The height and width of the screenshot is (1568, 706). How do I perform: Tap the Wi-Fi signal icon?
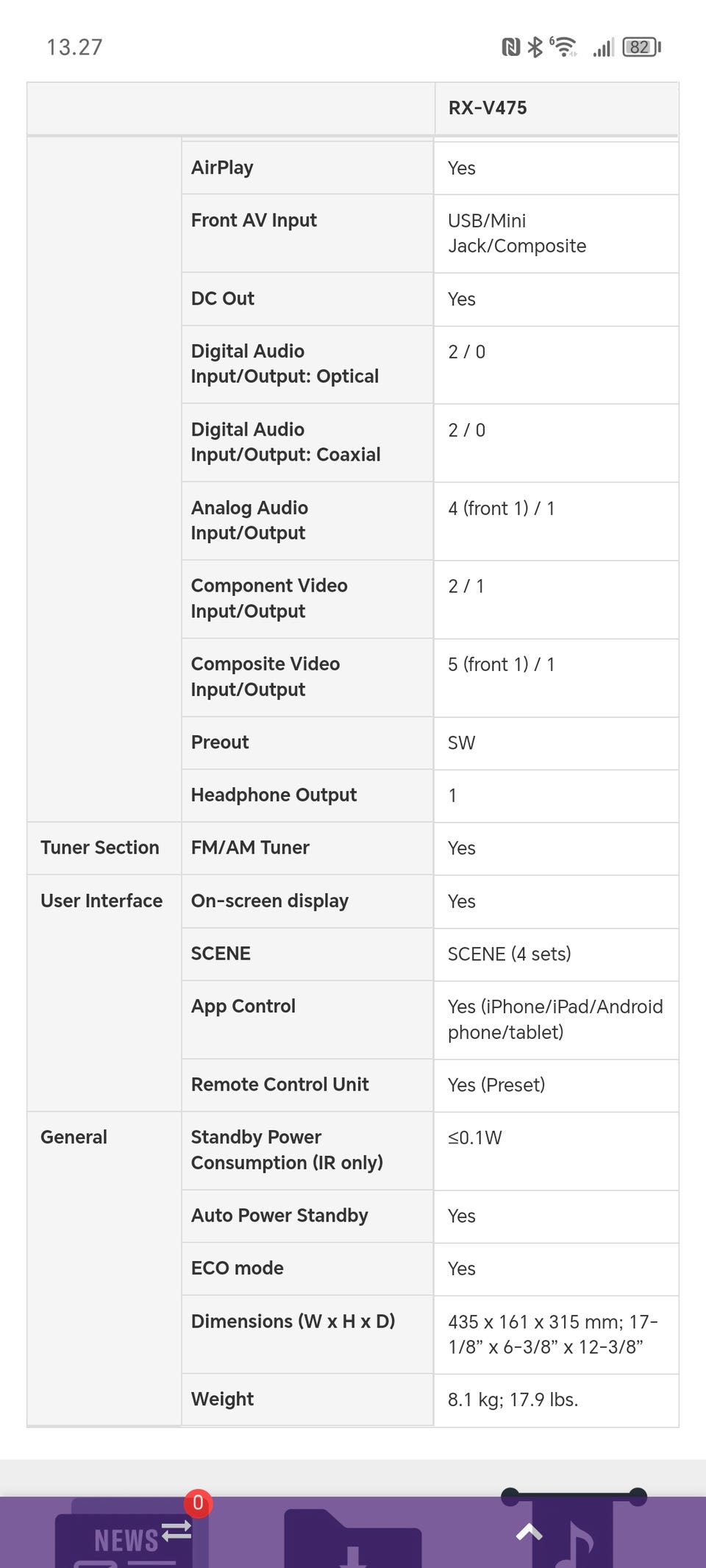coord(564,47)
